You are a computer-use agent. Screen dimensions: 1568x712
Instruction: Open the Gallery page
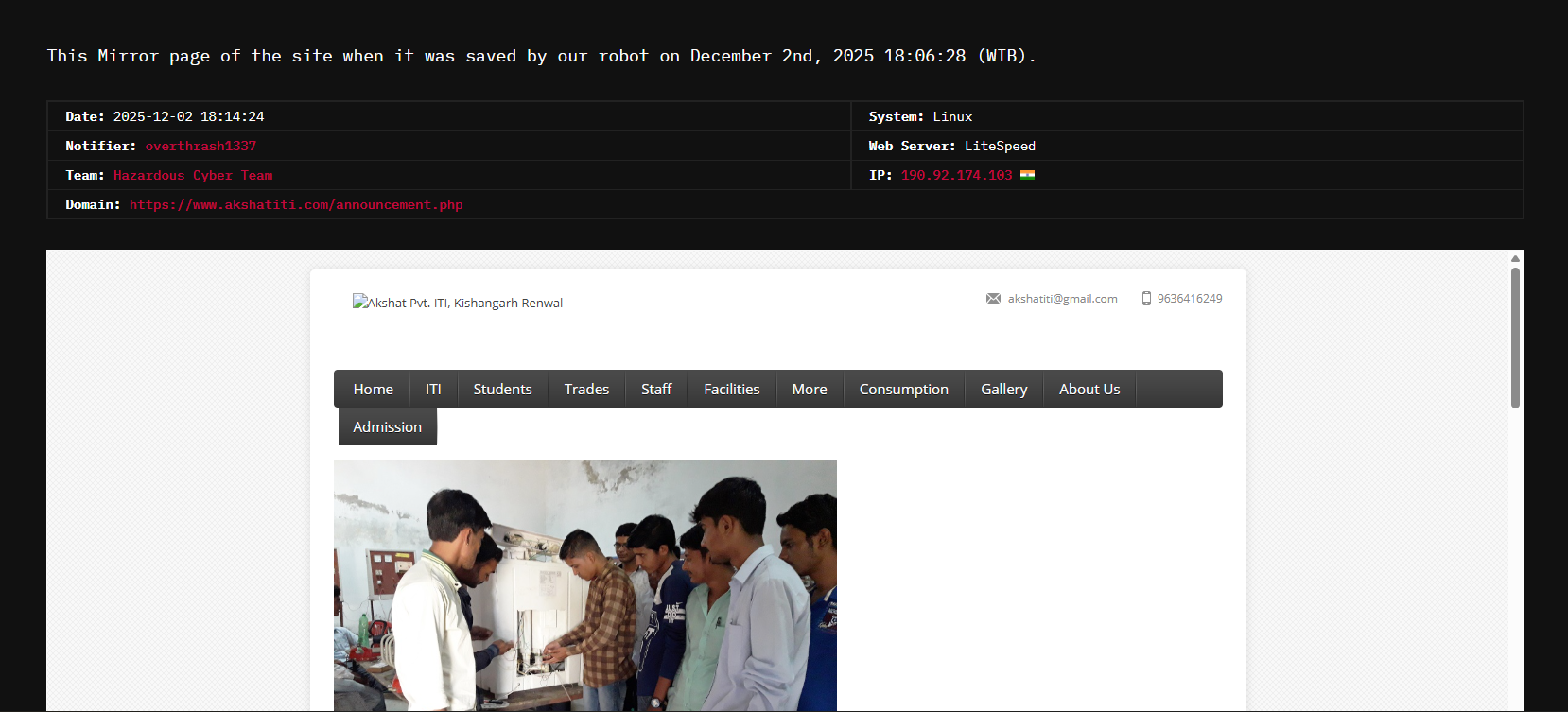coord(1003,389)
